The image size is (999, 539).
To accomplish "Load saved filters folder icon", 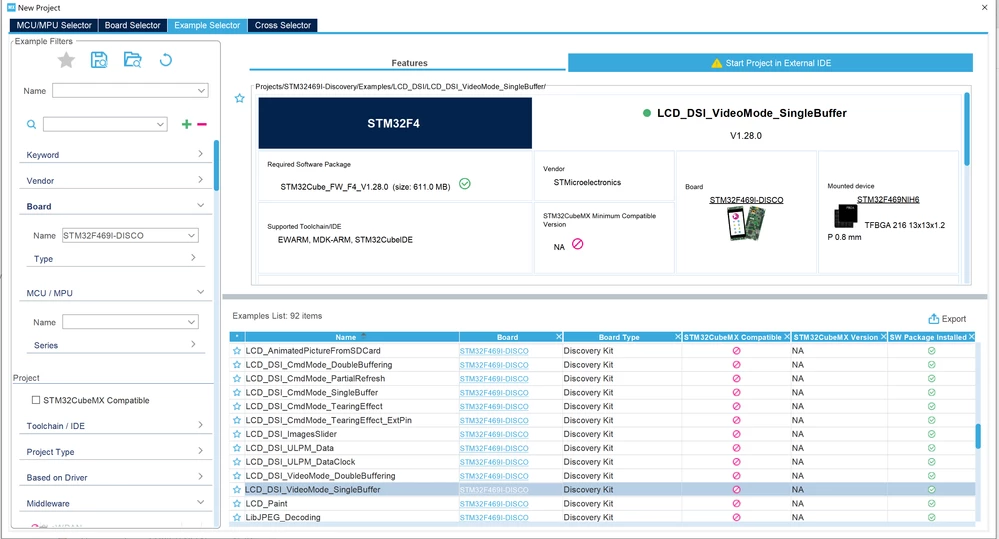I will (133, 60).
